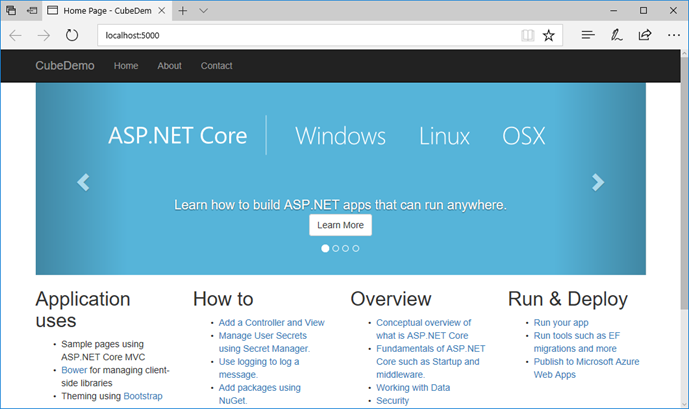Image resolution: width=689 pixels, height=409 pixels.
Task: Select the second carousel indicator dot
Action: [335, 248]
